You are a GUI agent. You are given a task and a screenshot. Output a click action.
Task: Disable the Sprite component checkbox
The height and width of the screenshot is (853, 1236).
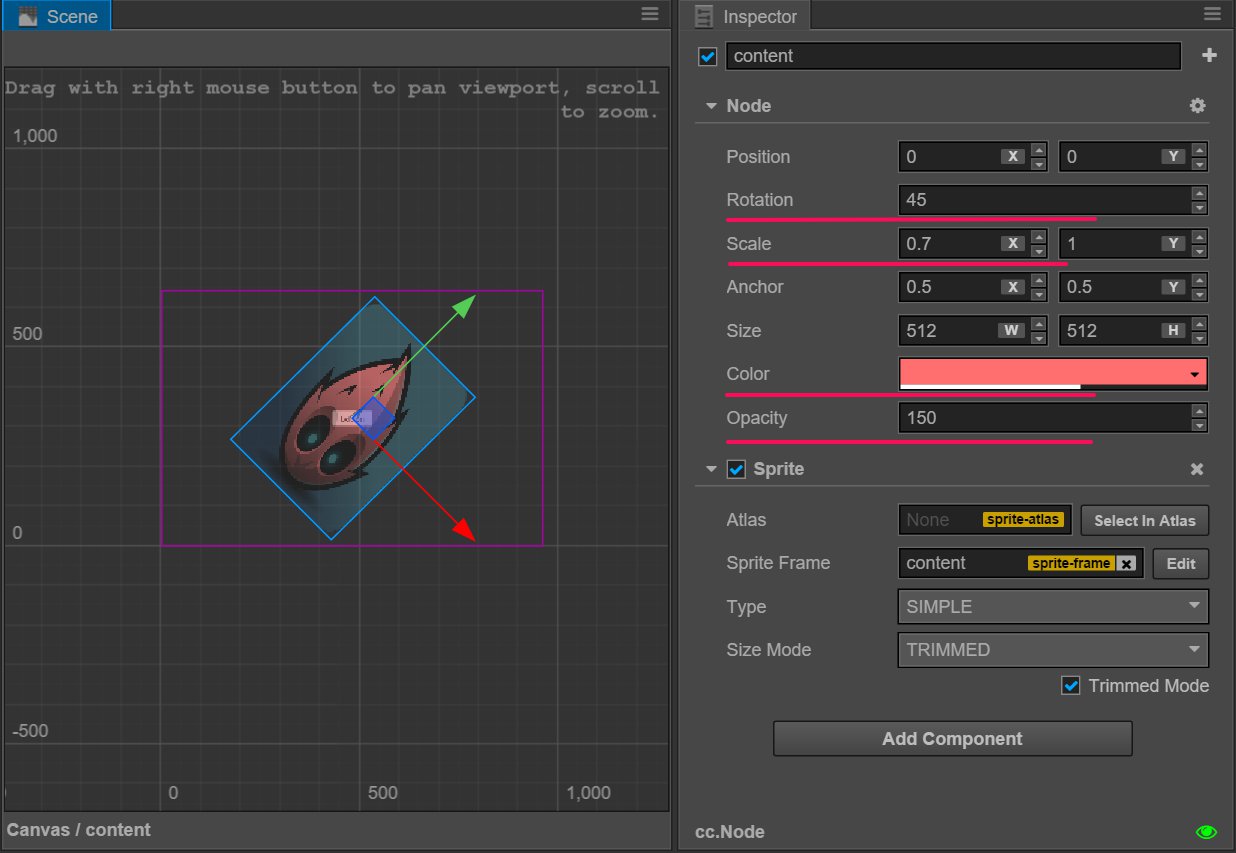(x=737, y=469)
